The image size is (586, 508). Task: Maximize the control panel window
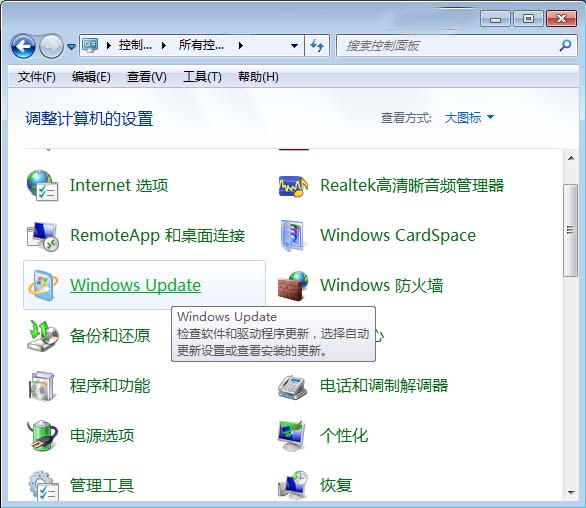click(528, 19)
